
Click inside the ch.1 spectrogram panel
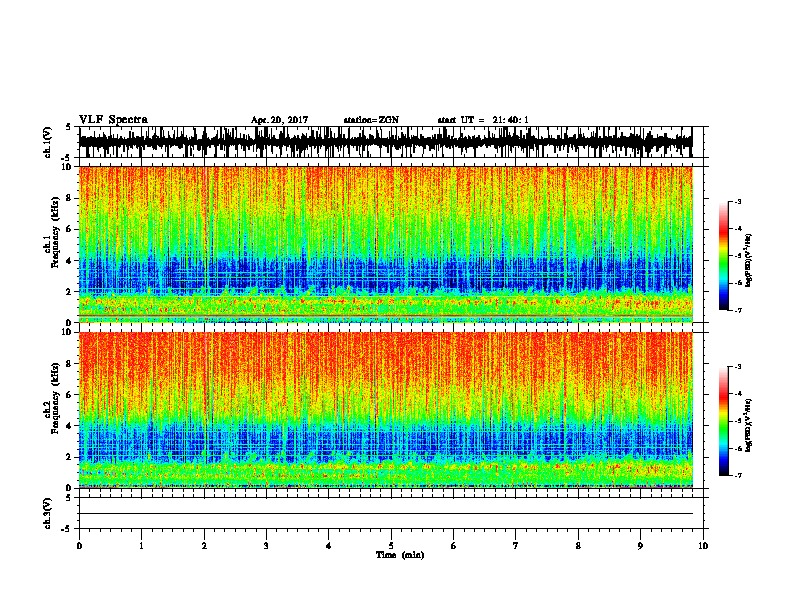click(x=385, y=244)
